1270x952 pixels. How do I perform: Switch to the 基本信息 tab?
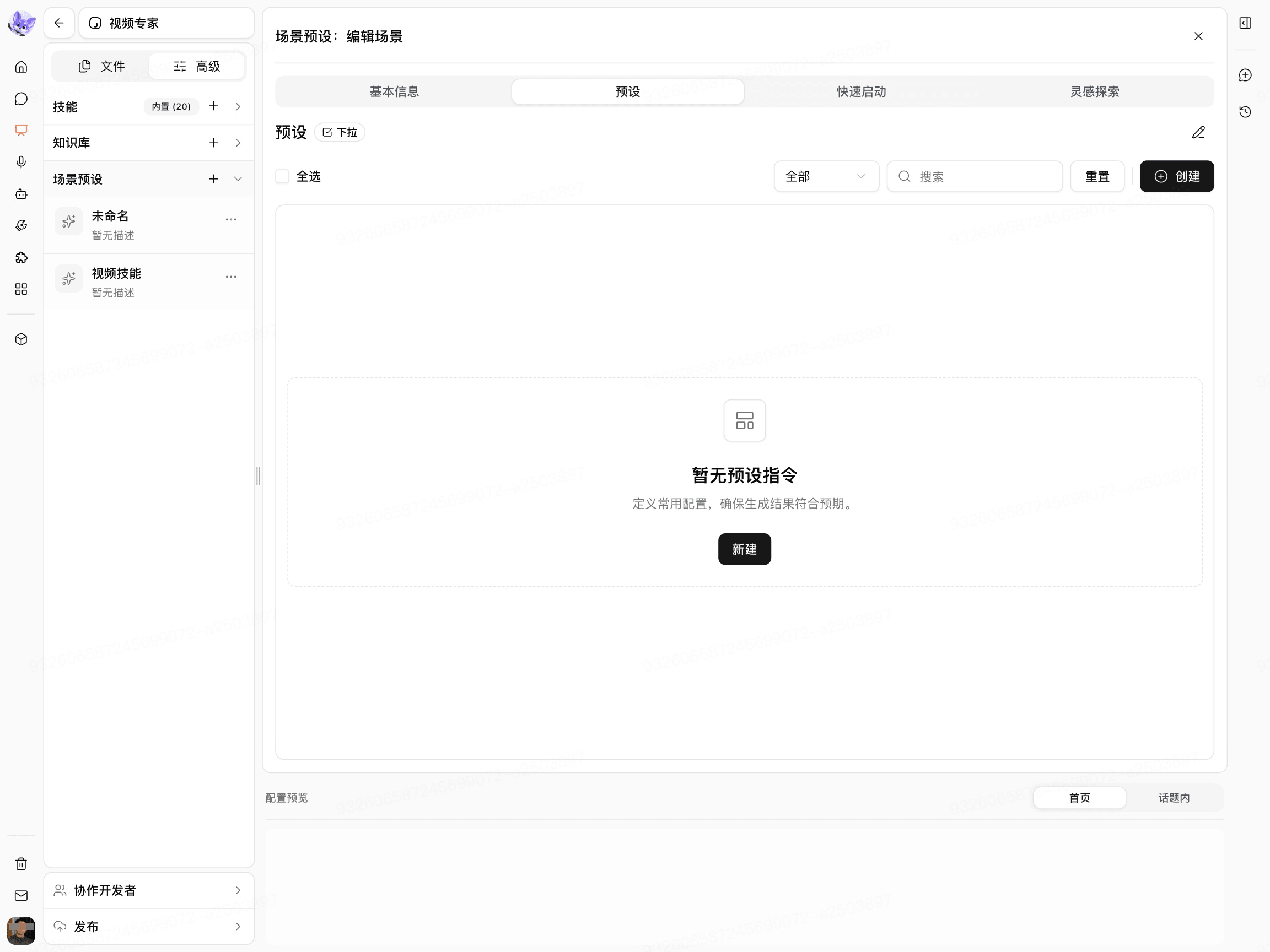click(x=395, y=92)
